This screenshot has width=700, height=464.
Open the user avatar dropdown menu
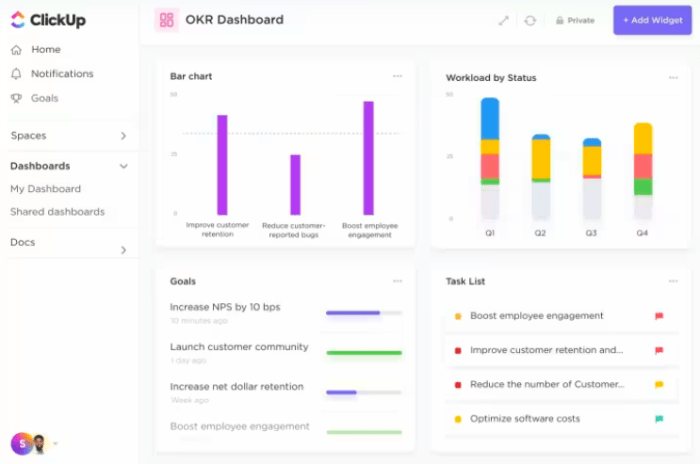[x=55, y=443]
